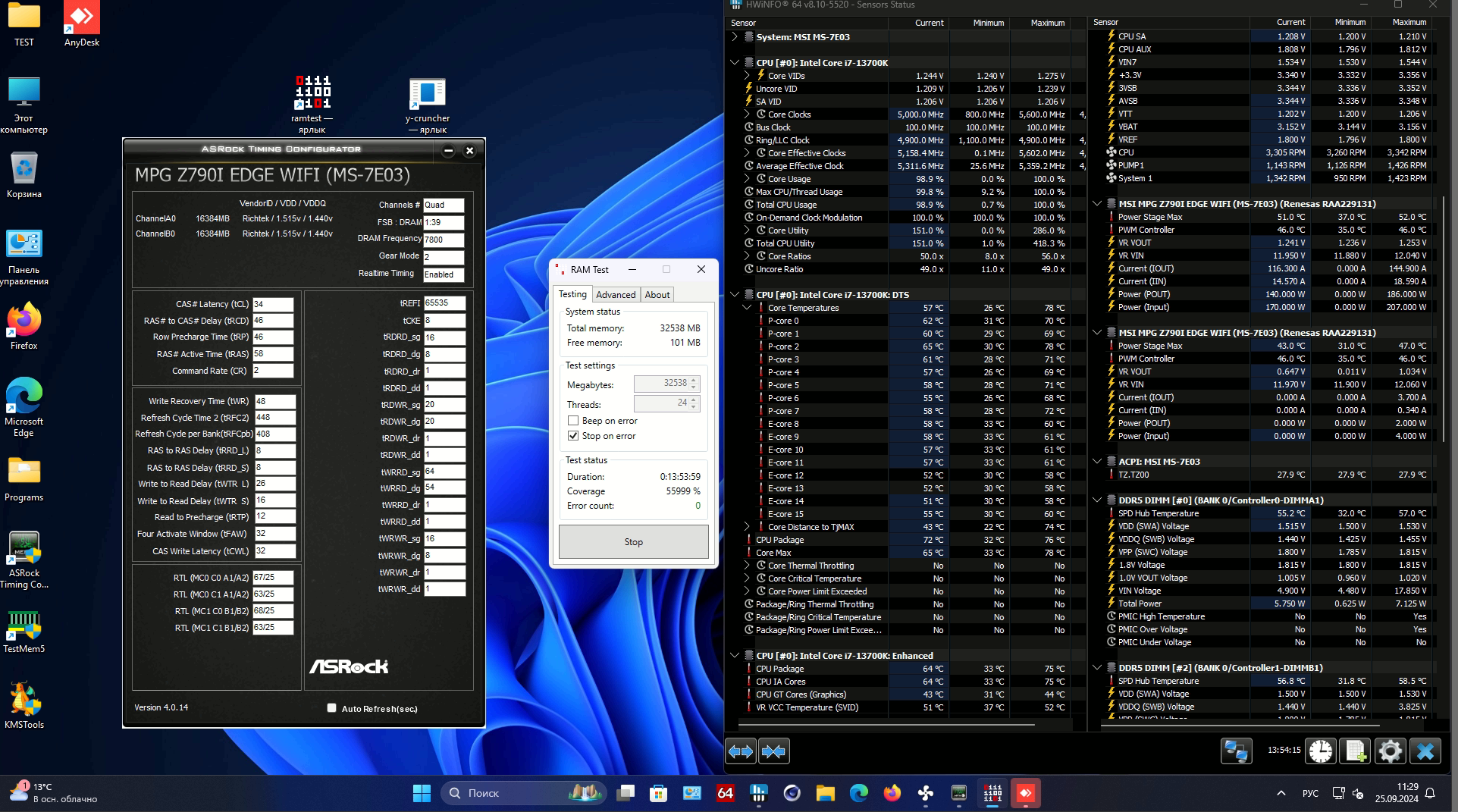Click HWiNFO expand columns arrows icon
Image resolution: width=1458 pixels, height=812 pixels.
(741, 751)
